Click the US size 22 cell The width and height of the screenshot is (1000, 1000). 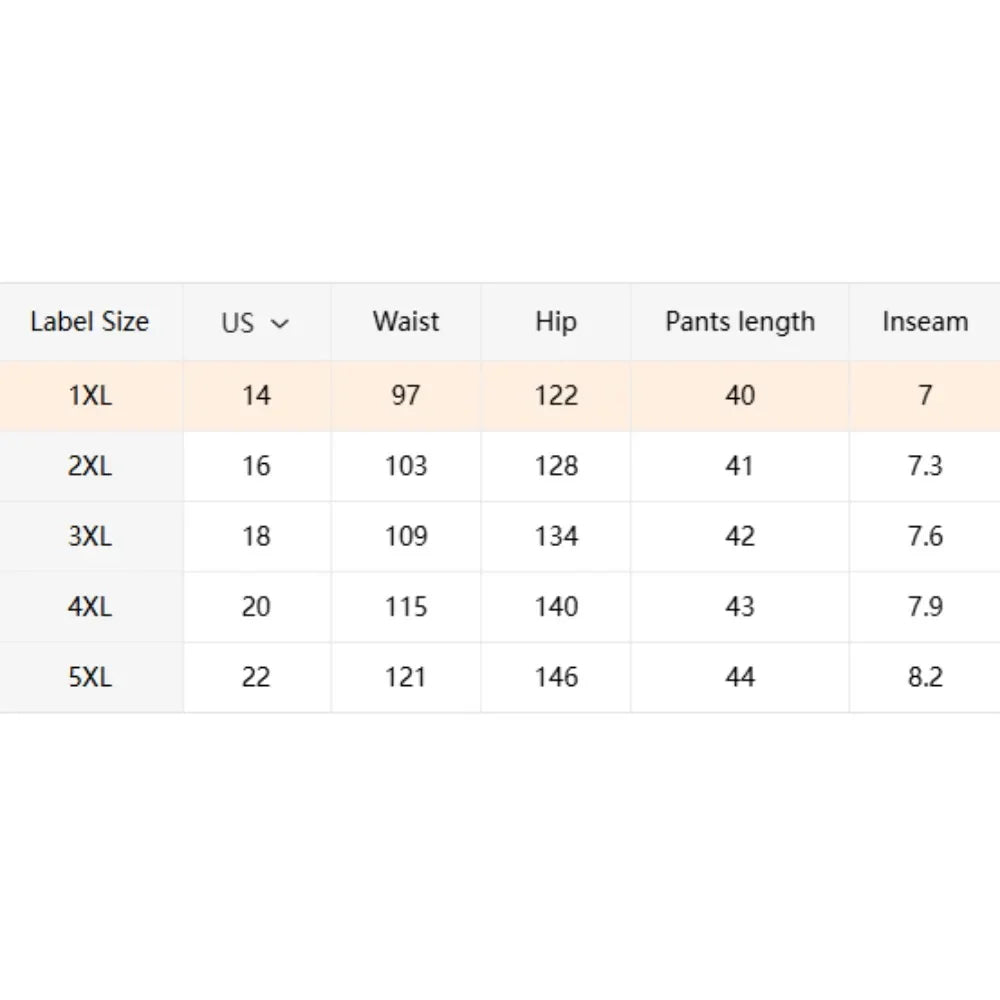pyautogui.click(x=256, y=677)
